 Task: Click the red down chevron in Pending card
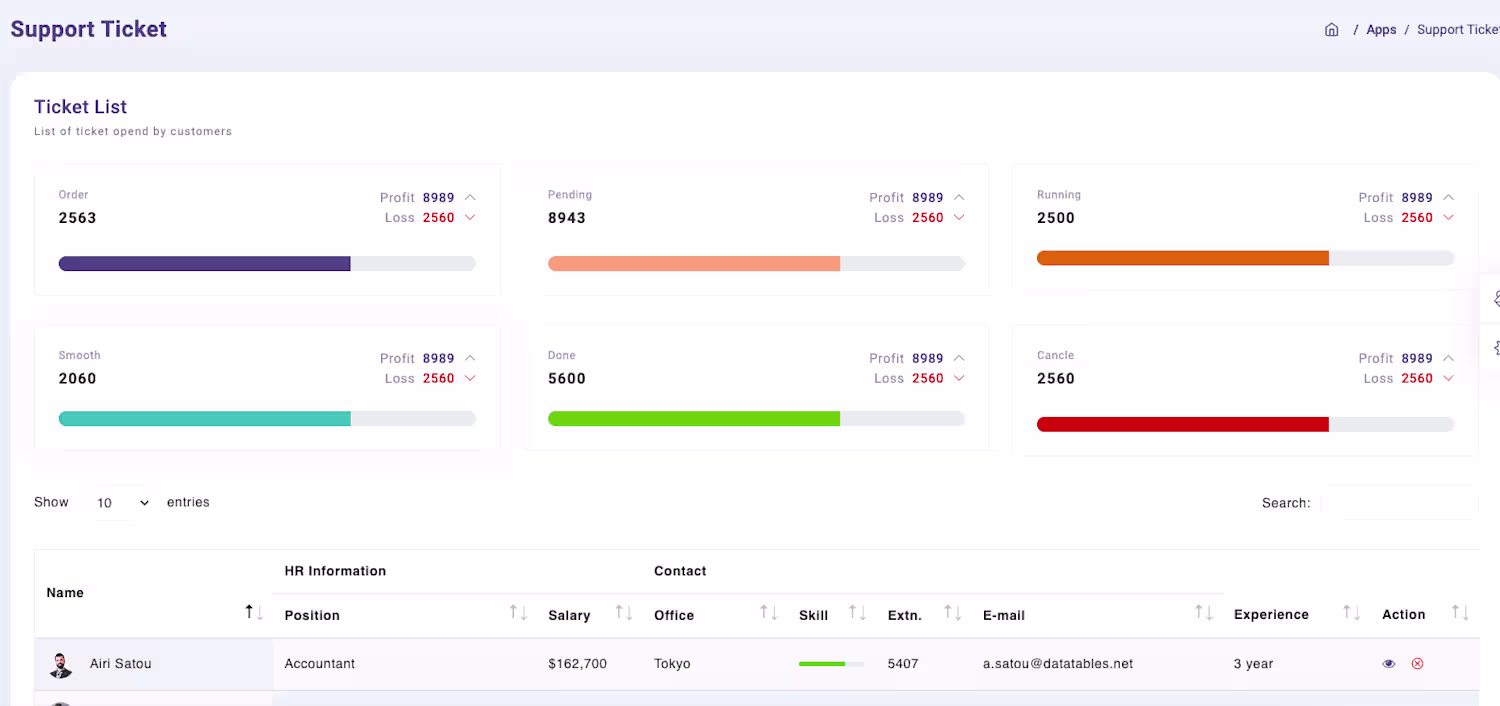pyautogui.click(x=959, y=218)
